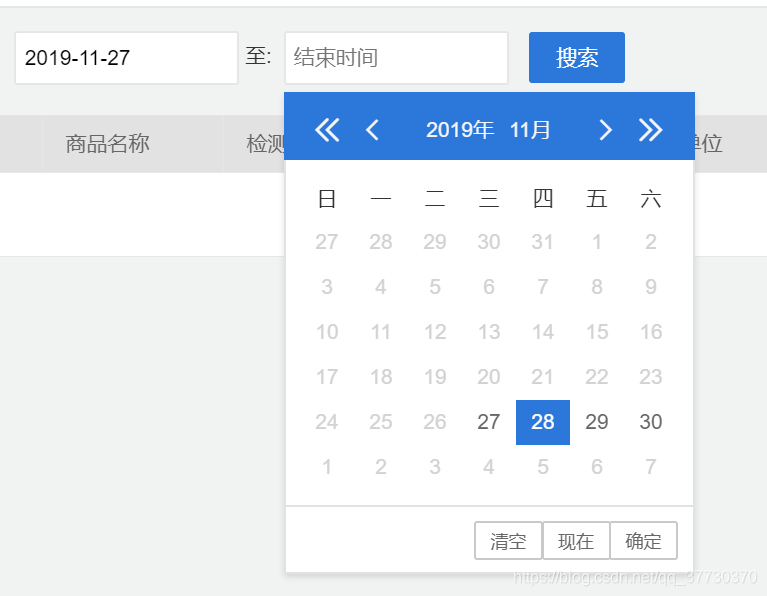The width and height of the screenshot is (767, 596).
Task: Jump to next year with double-right arrow
Action: tap(651, 130)
